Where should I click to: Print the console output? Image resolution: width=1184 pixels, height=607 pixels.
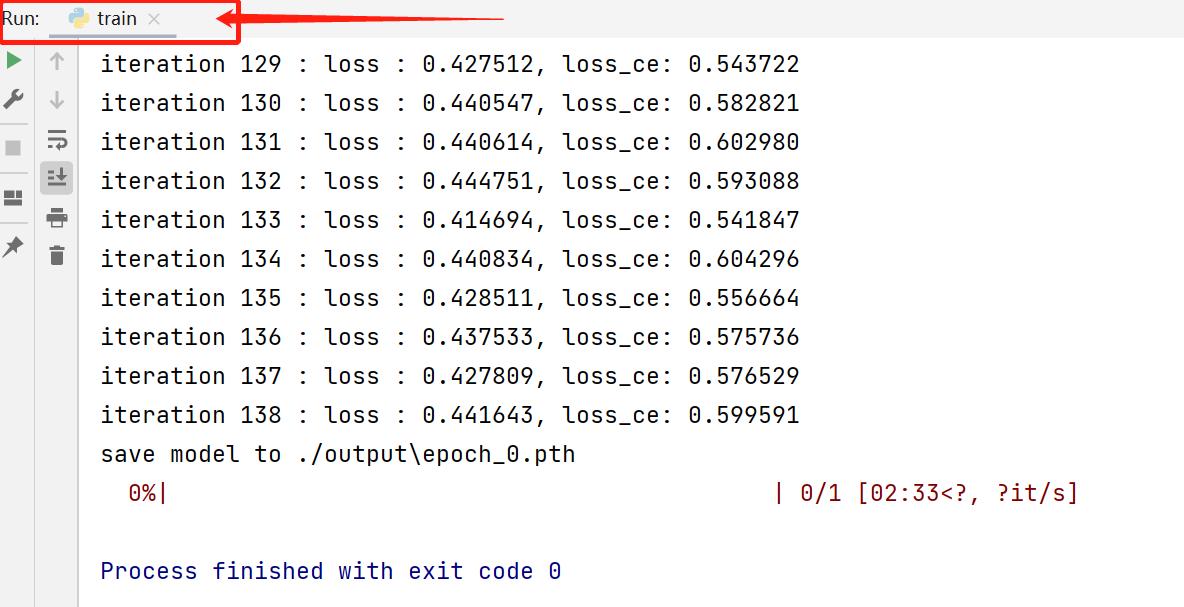(x=57, y=217)
